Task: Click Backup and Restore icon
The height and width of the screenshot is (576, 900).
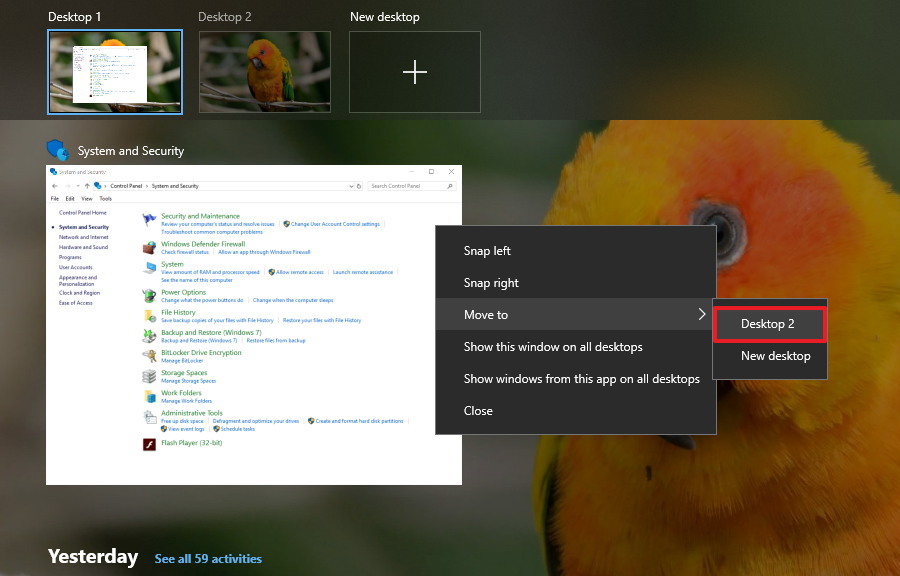Action: point(149,336)
